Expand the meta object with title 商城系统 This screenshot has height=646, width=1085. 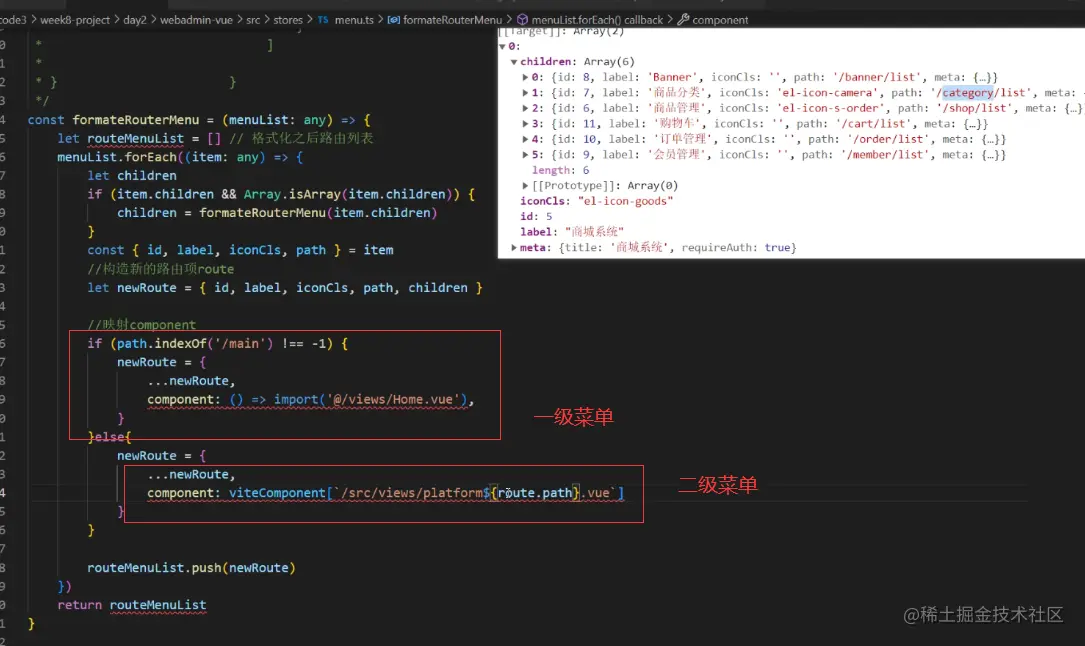pos(514,248)
